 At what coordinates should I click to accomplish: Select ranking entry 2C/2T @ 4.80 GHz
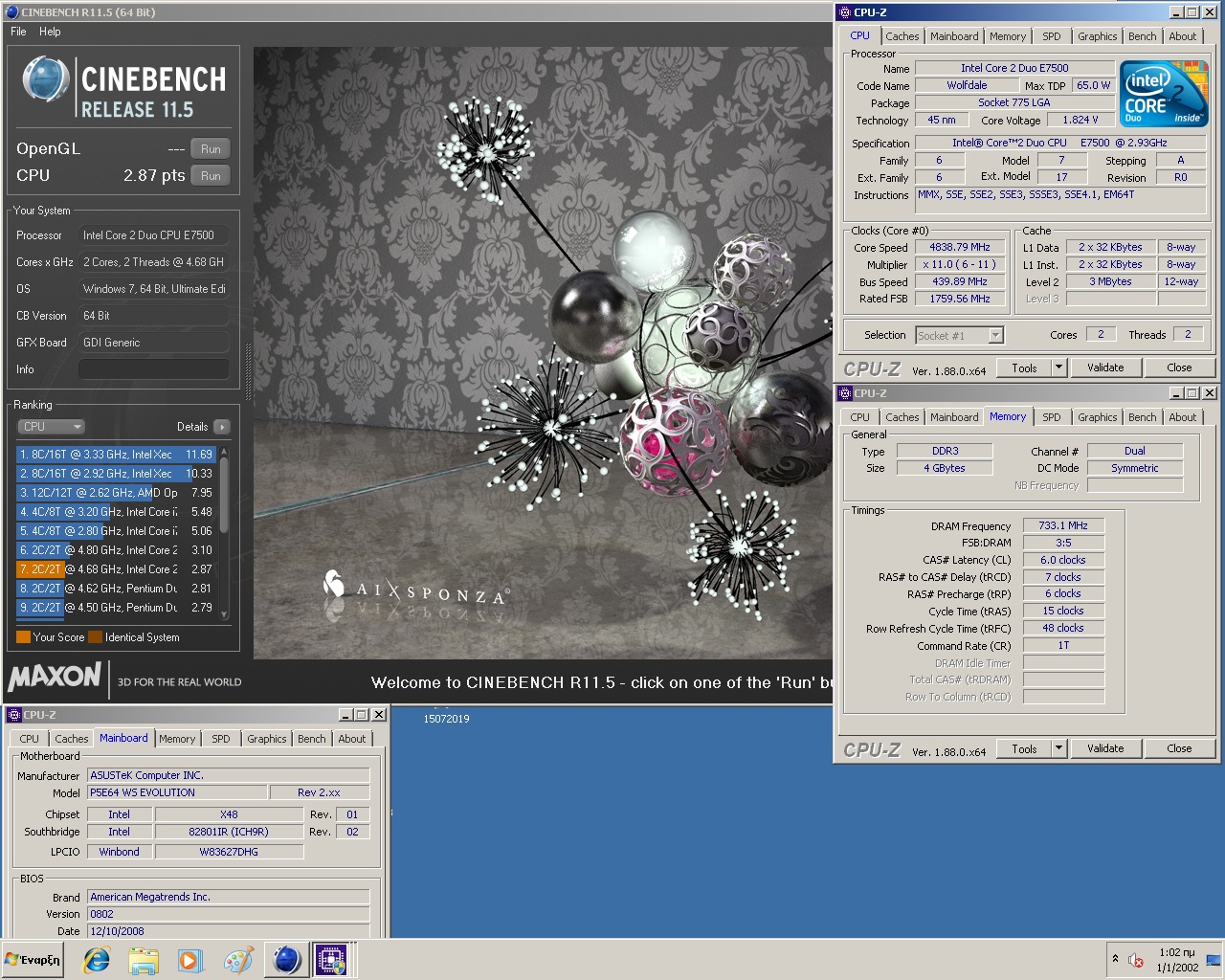(116, 550)
